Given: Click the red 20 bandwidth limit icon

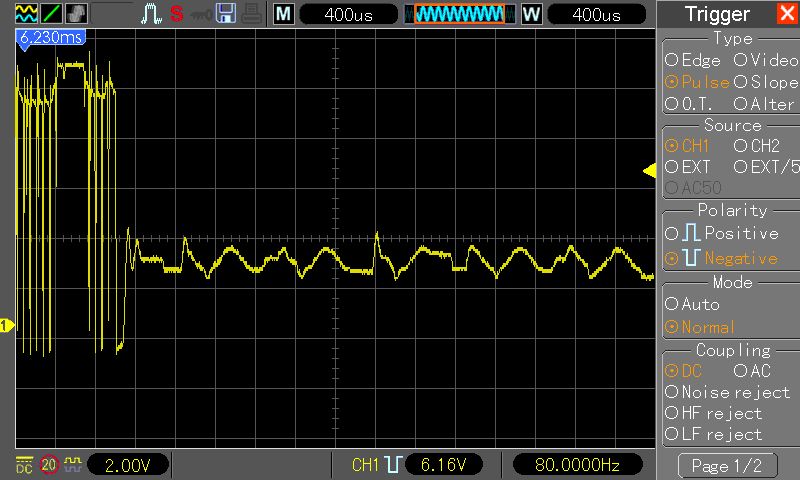Looking at the screenshot, I should 49,465.
